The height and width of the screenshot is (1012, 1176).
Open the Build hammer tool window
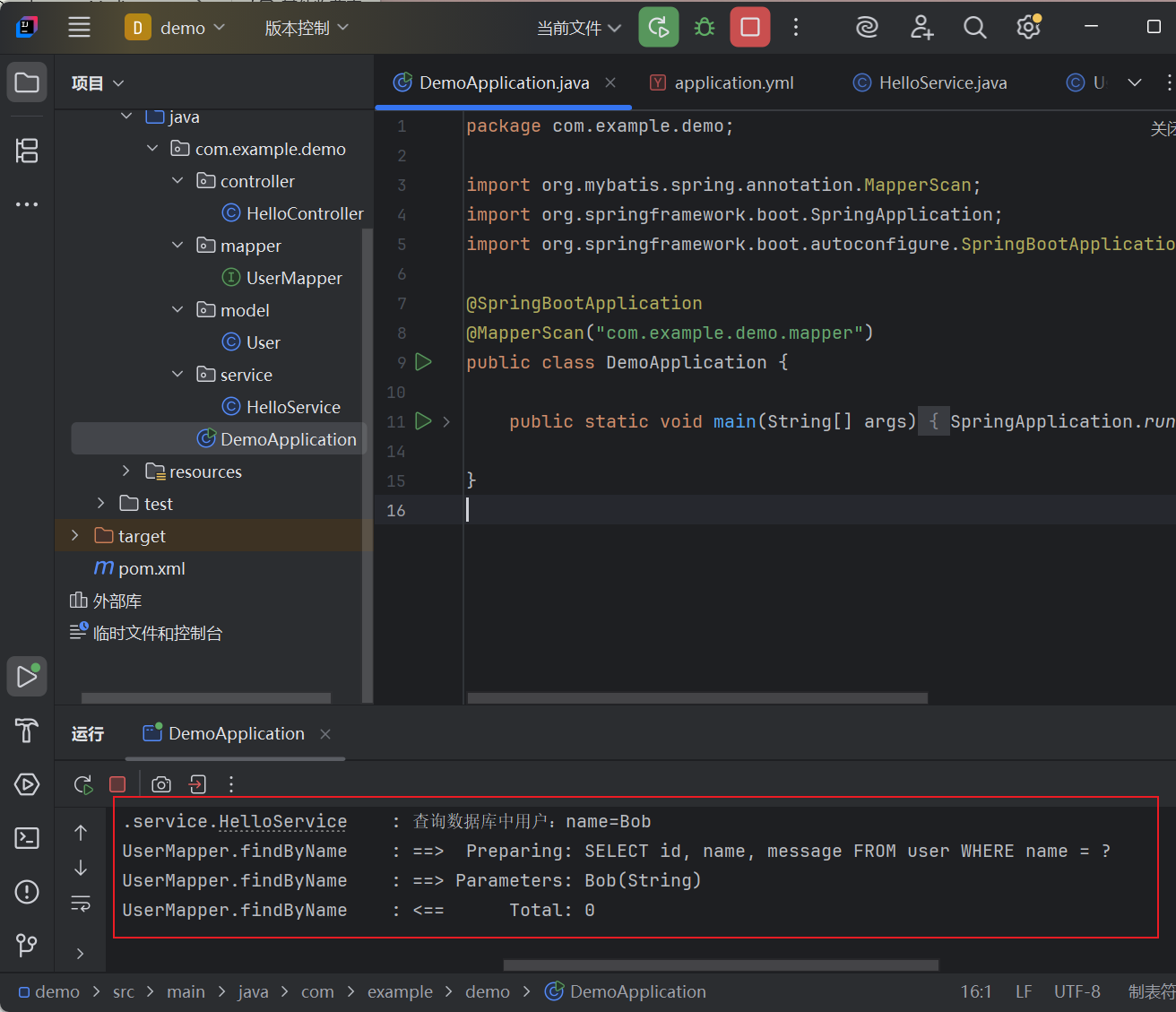tap(27, 731)
